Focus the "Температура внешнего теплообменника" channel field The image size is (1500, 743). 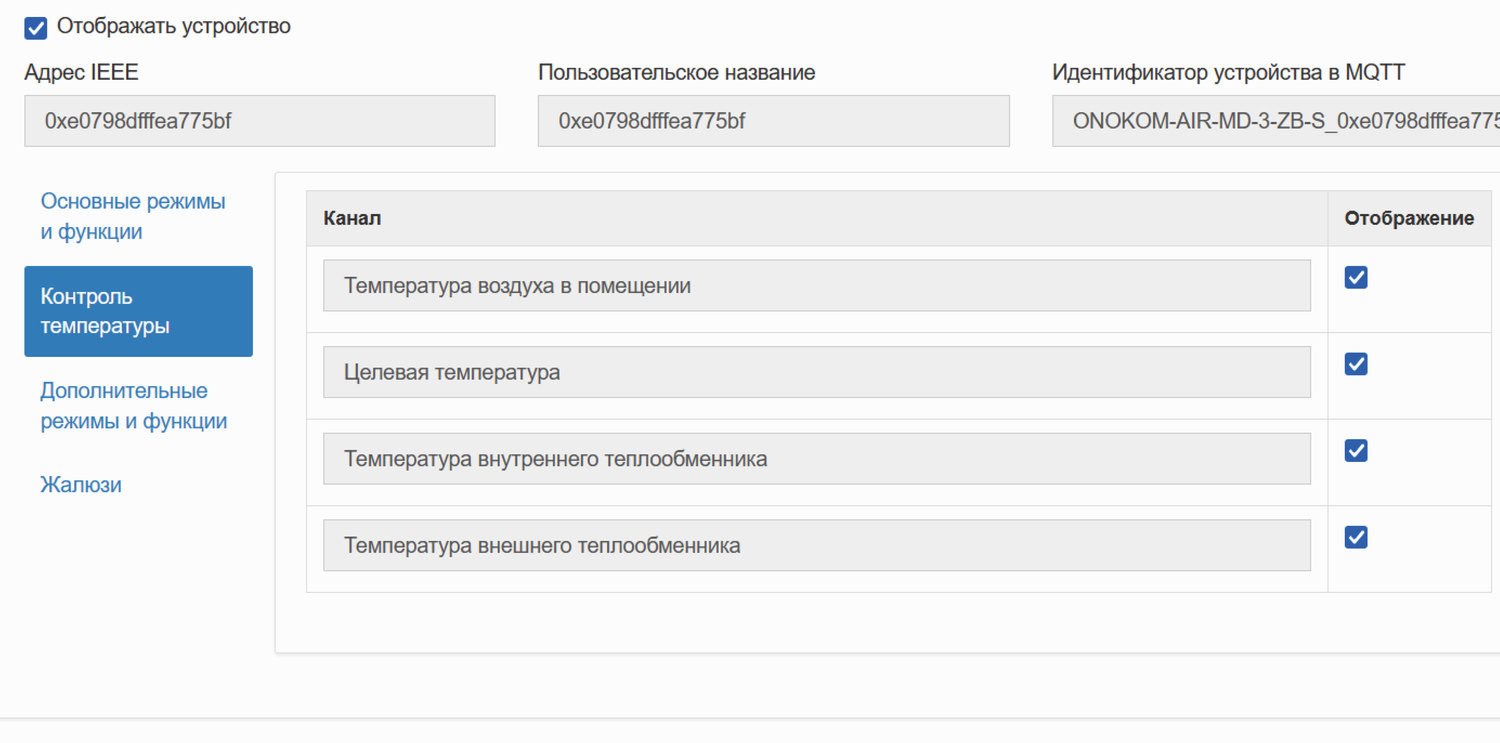[x=816, y=546]
